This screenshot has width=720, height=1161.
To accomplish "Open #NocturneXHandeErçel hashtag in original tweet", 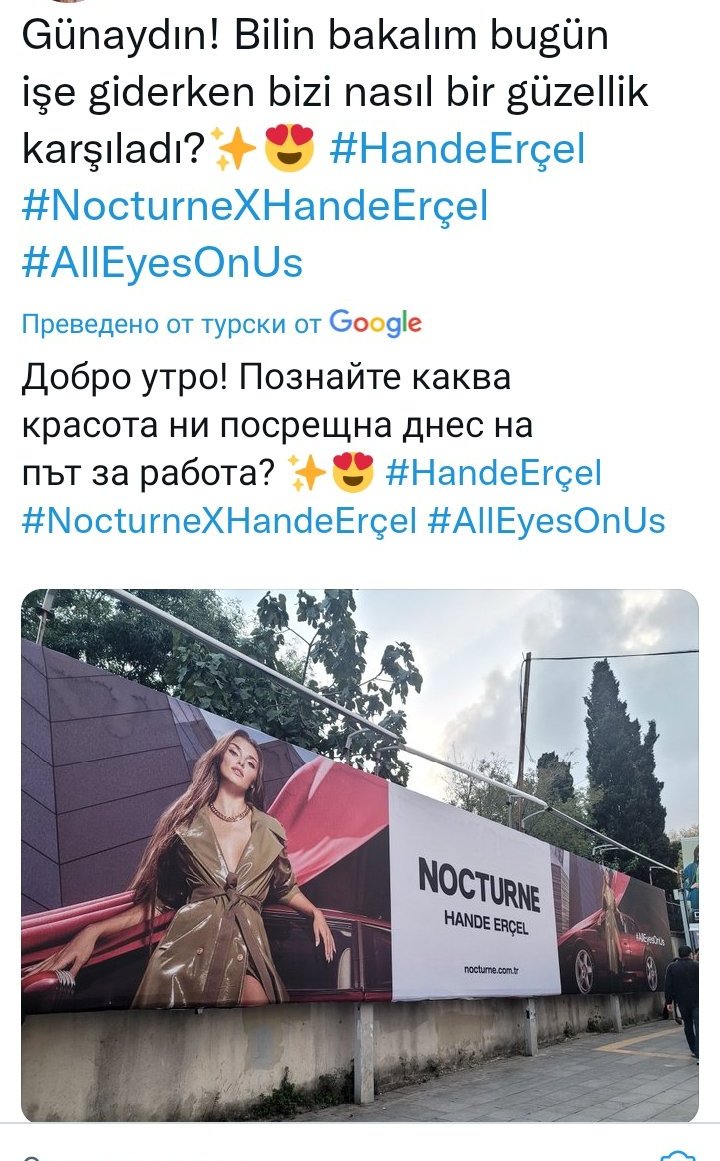I will [255, 206].
